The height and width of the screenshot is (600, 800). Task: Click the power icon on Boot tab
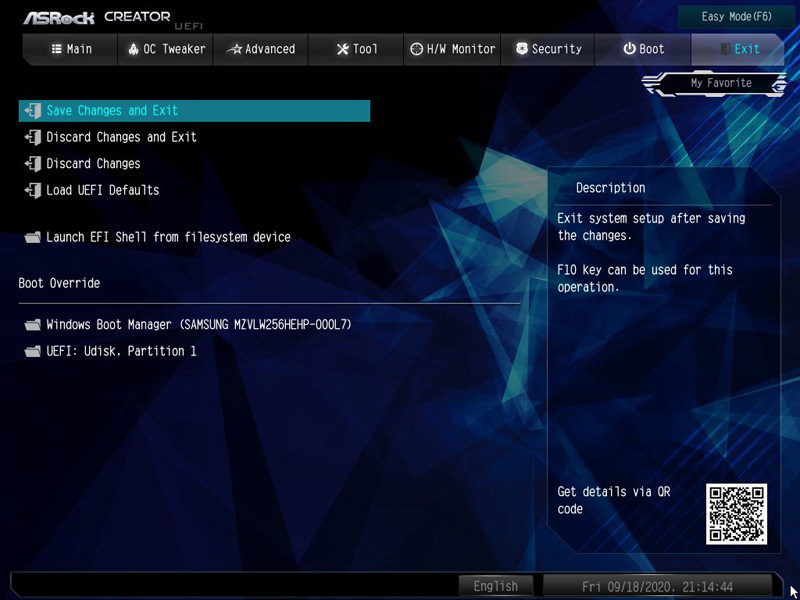pyautogui.click(x=630, y=49)
